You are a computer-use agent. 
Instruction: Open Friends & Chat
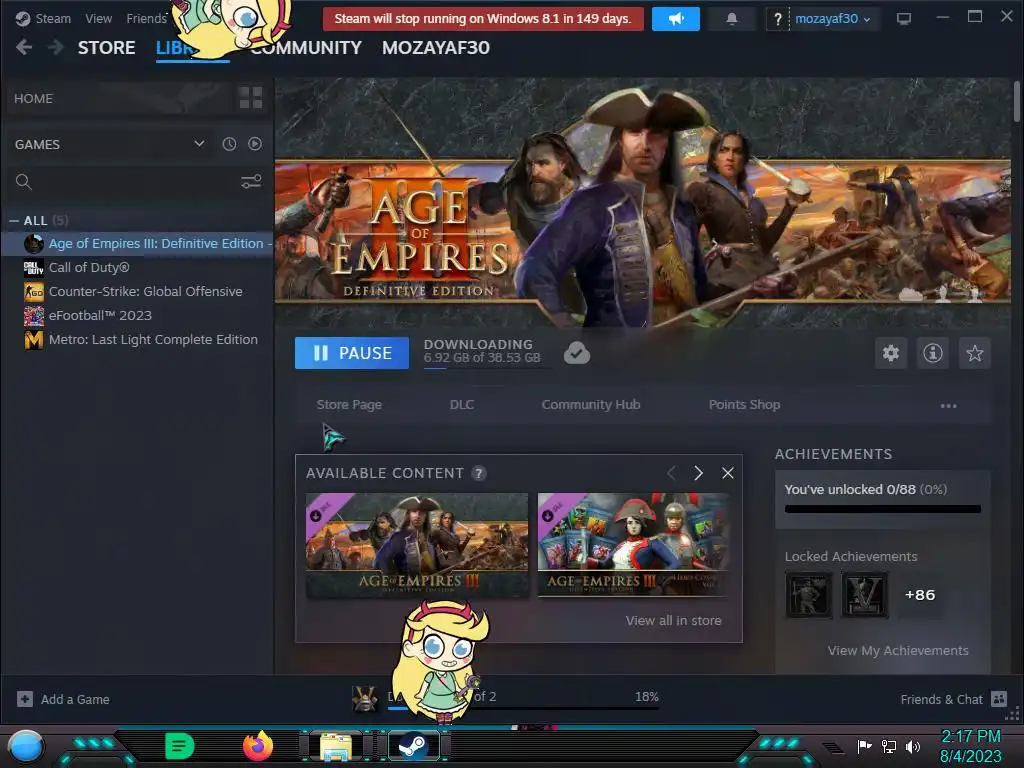pyautogui.click(x=953, y=699)
